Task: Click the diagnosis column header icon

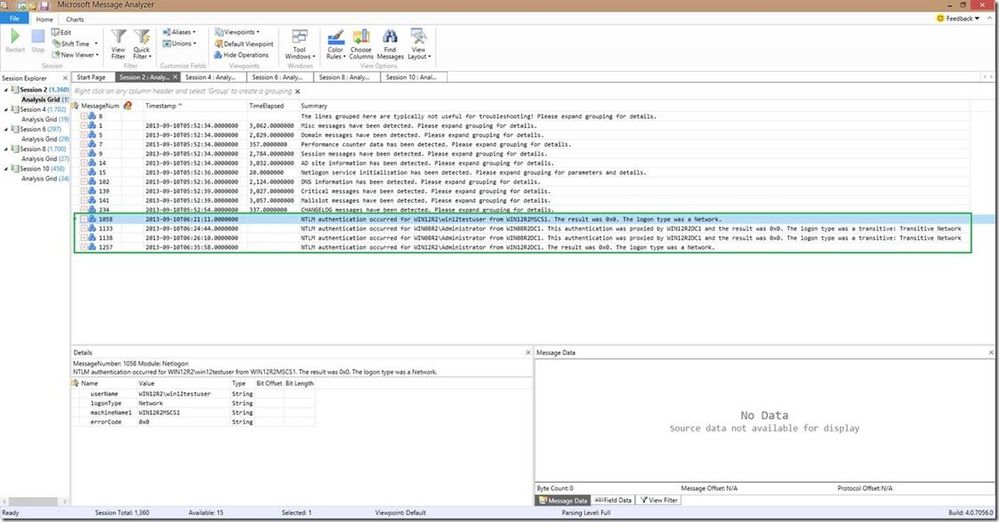Action: pyautogui.click(x=127, y=106)
